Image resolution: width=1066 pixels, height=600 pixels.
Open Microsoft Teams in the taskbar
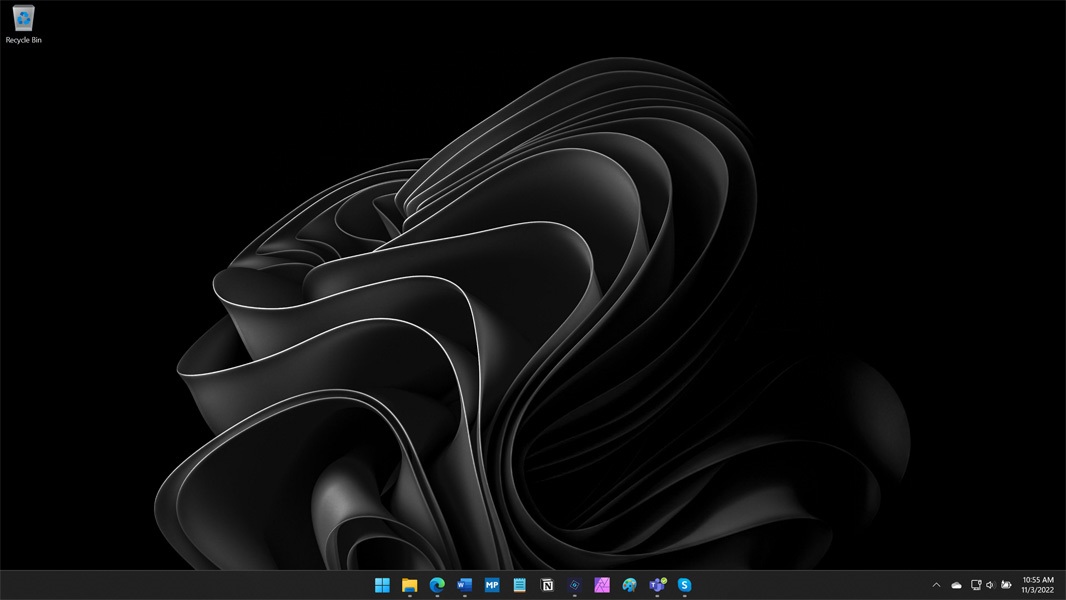[x=657, y=585]
